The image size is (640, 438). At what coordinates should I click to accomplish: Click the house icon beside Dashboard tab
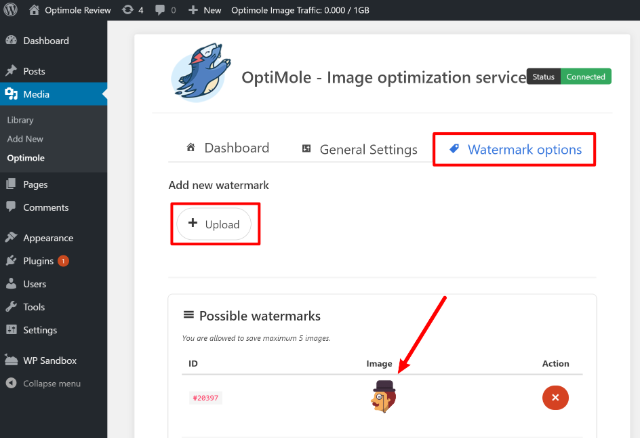pyautogui.click(x=191, y=147)
